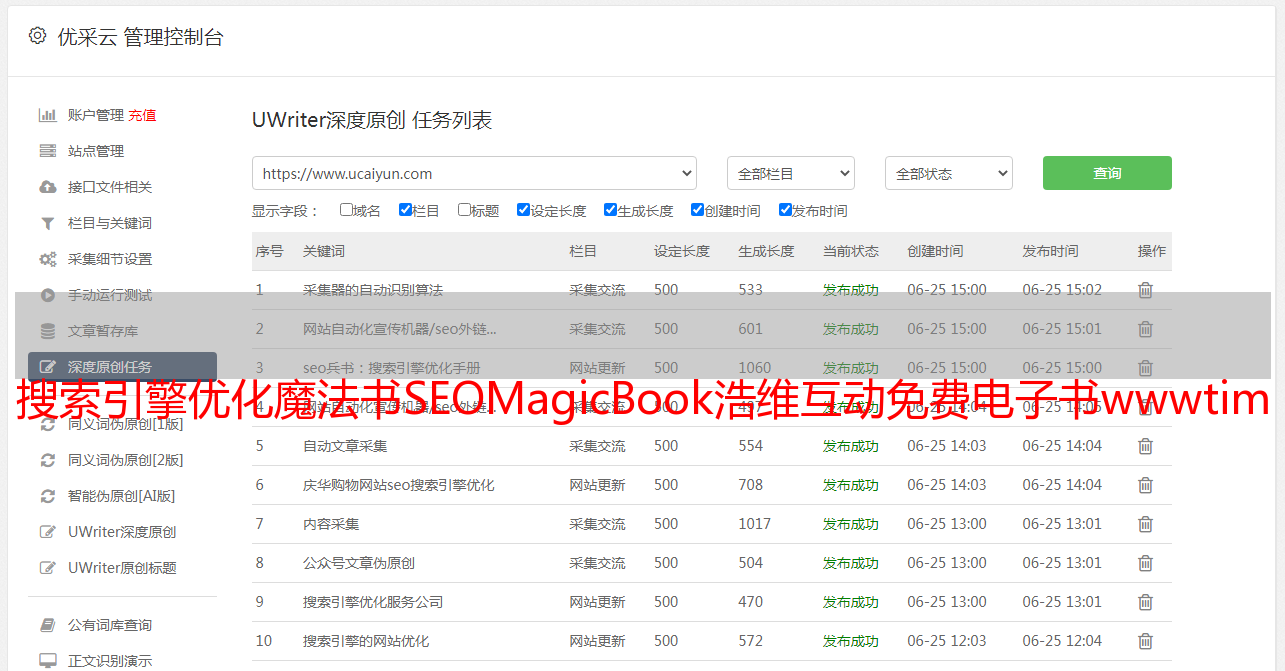Uncheck the 生成长度 display field
The image size is (1285, 671).
click(610, 210)
